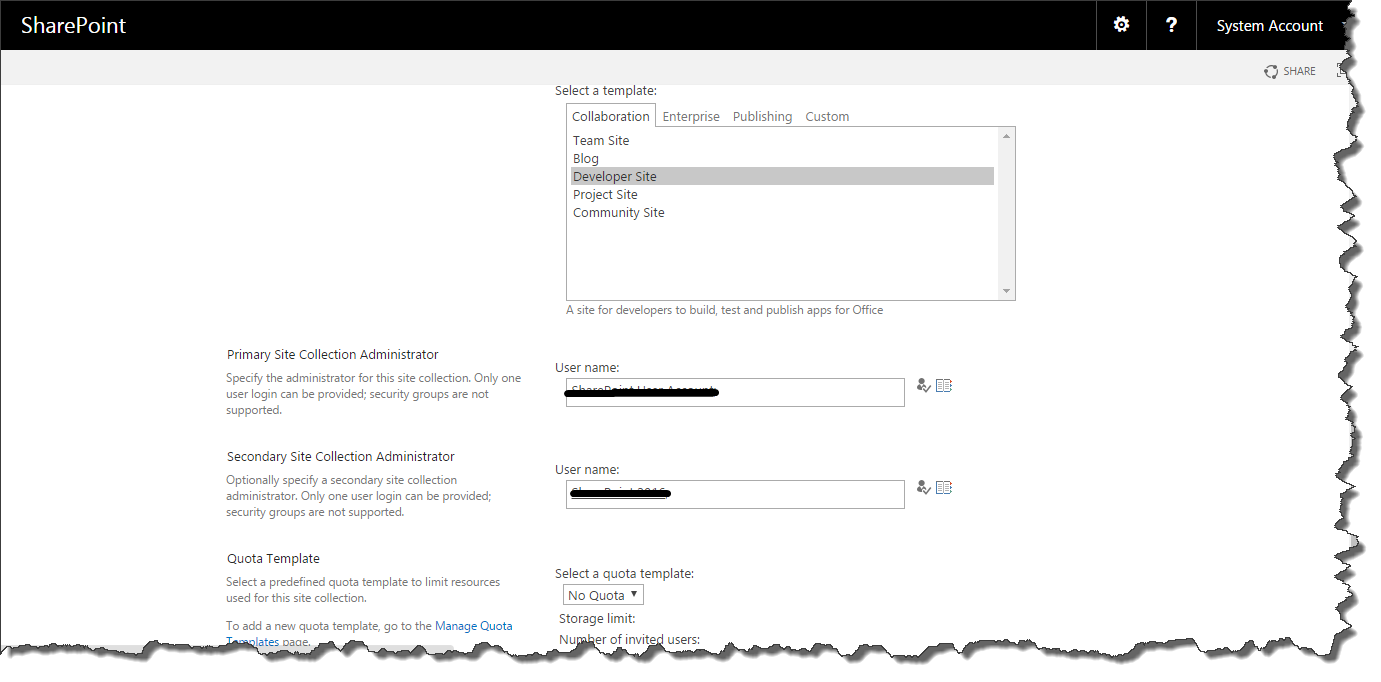Switch to the Publishing template tab
Screen dimensions: 1381x682
click(762, 116)
